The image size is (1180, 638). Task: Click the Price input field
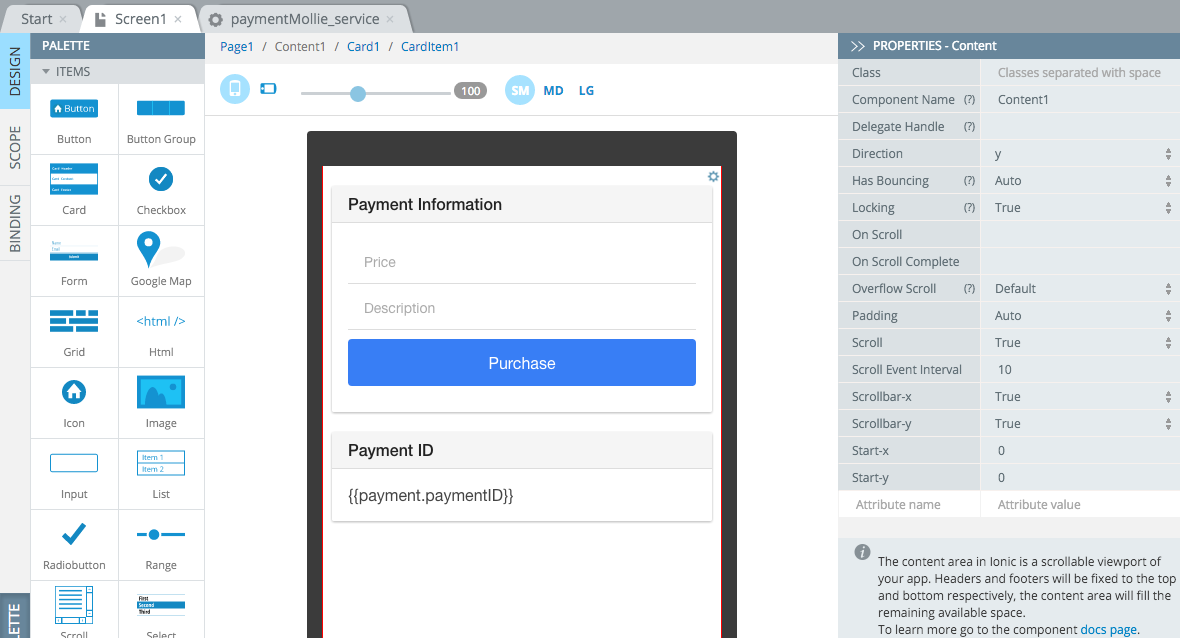521,262
